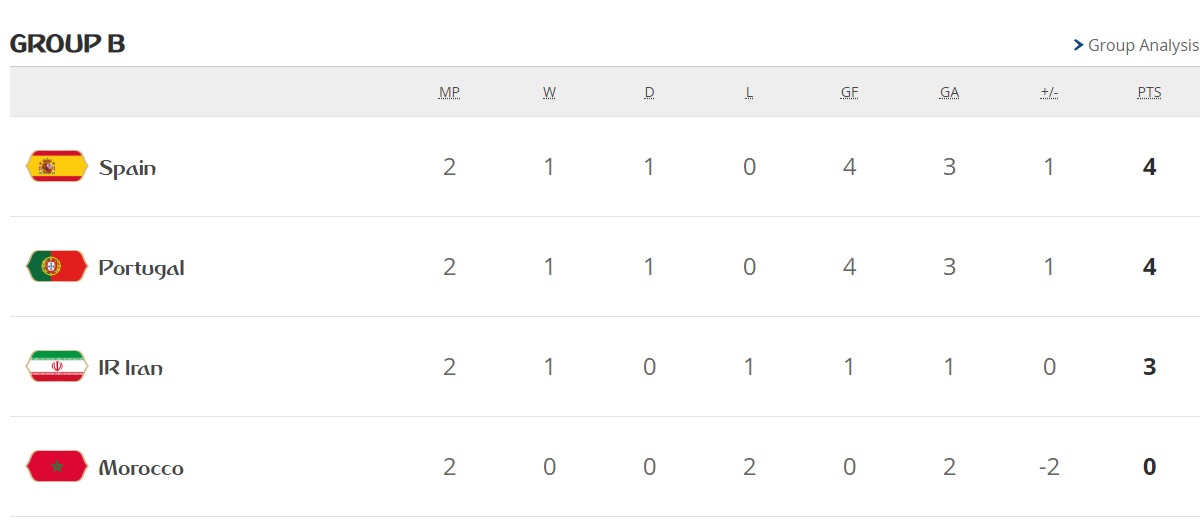Screen dimensions: 1204x526
Task: Click the Portugal flag icon
Action: pos(56,266)
